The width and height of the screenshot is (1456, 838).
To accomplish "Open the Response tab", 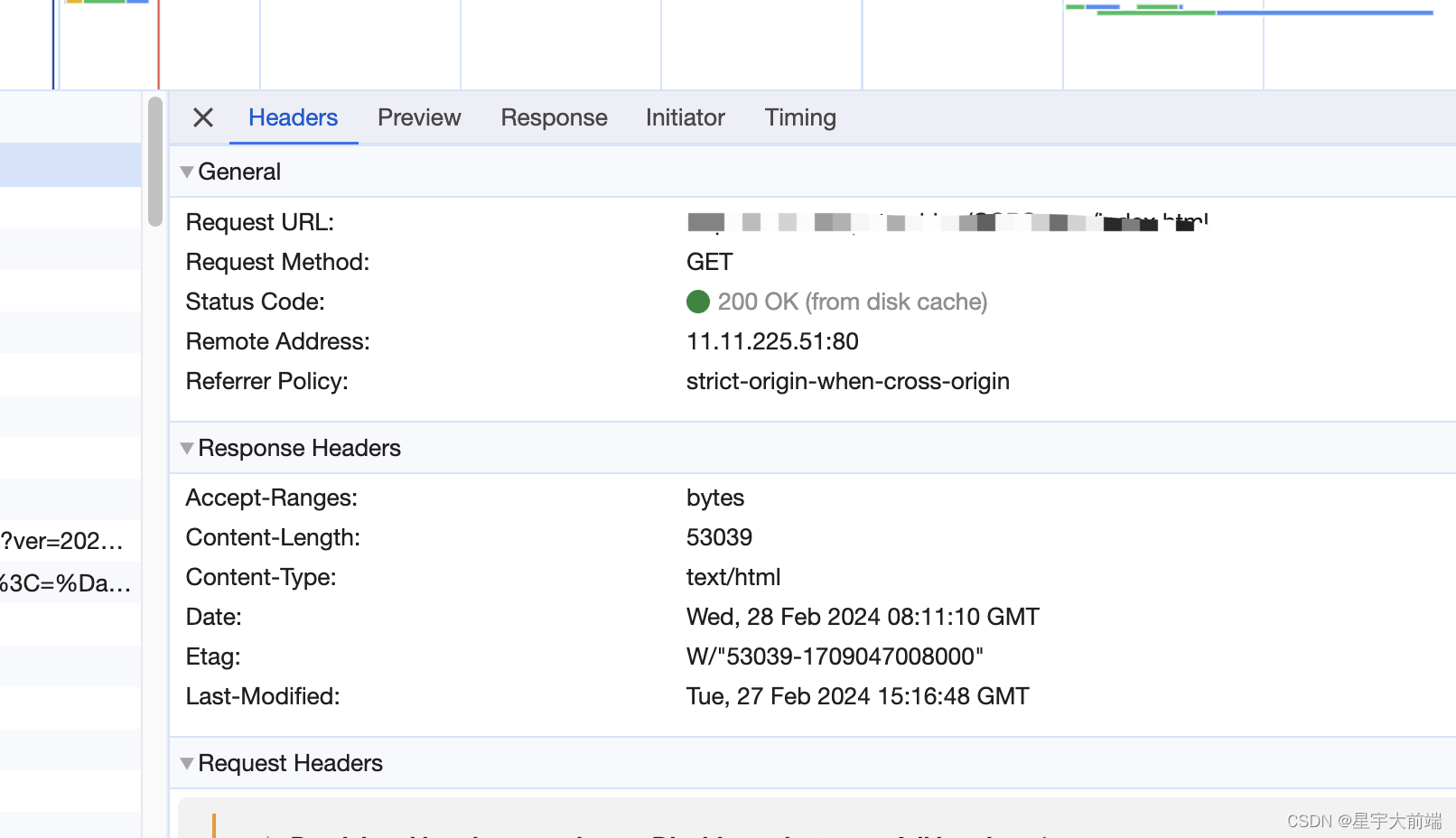I will point(554,117).
